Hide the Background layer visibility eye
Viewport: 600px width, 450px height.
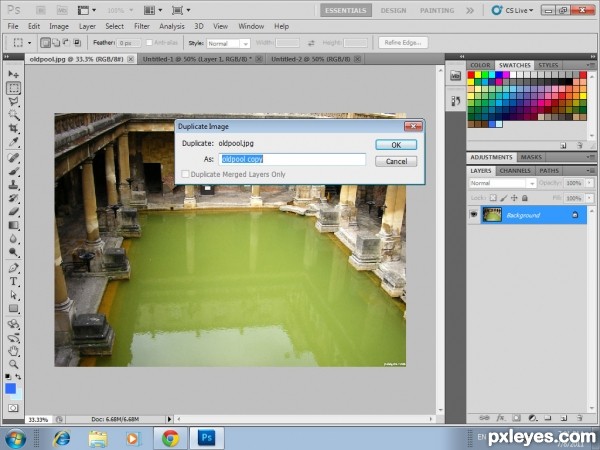click(474, 215)
